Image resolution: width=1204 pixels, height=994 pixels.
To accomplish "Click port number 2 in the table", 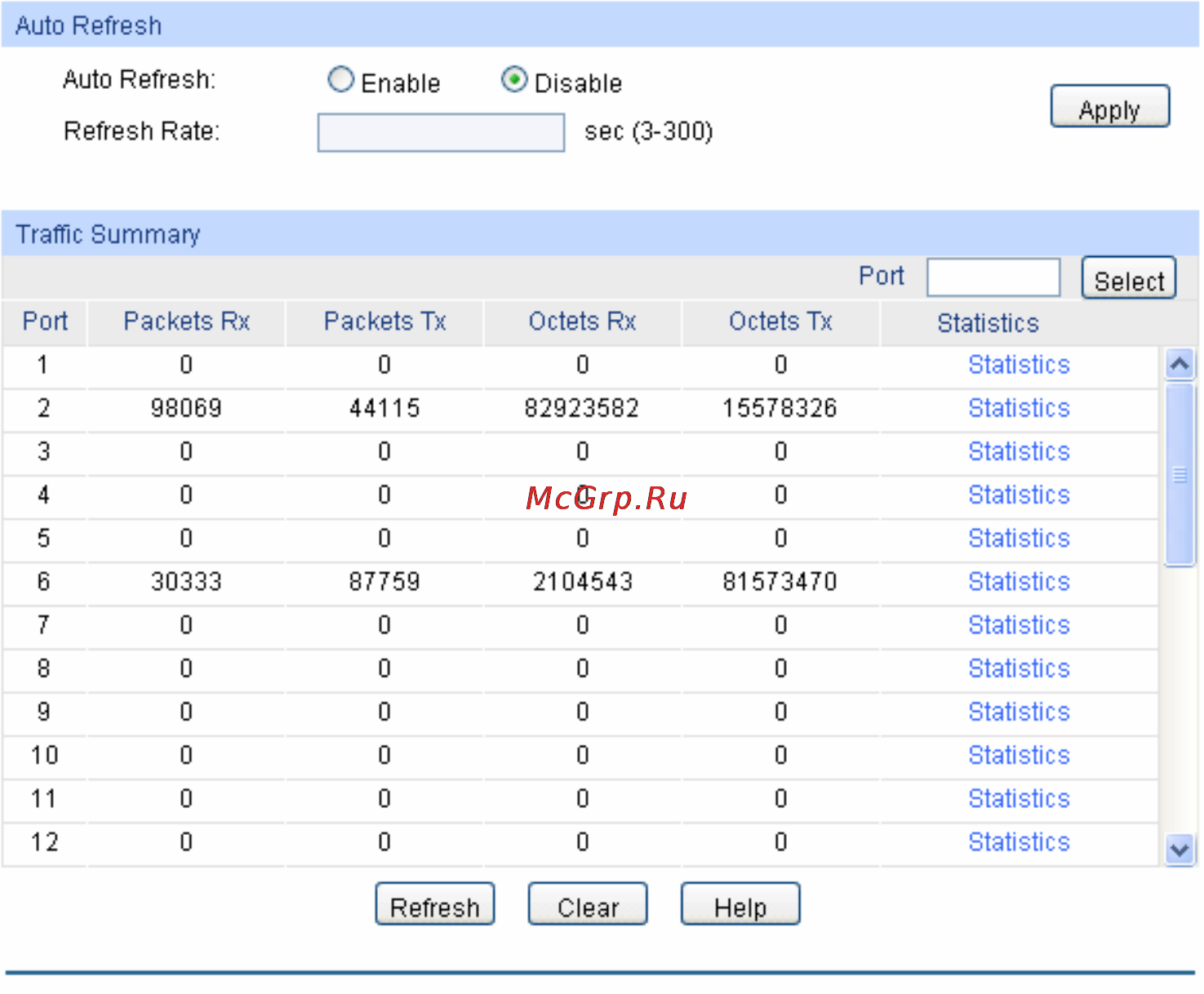I will click(43, 408).
